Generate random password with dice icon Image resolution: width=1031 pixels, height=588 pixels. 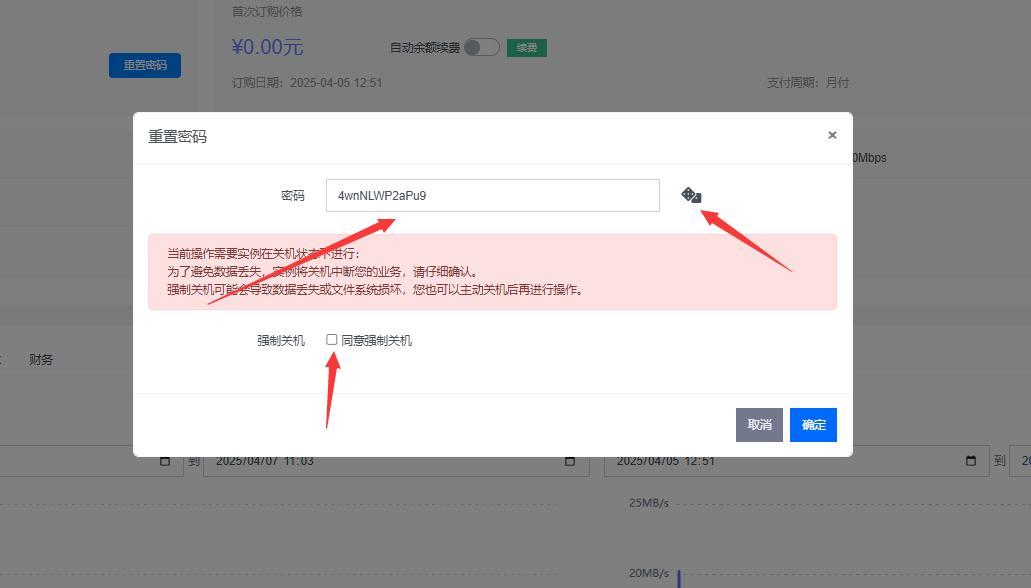point(691,195)
